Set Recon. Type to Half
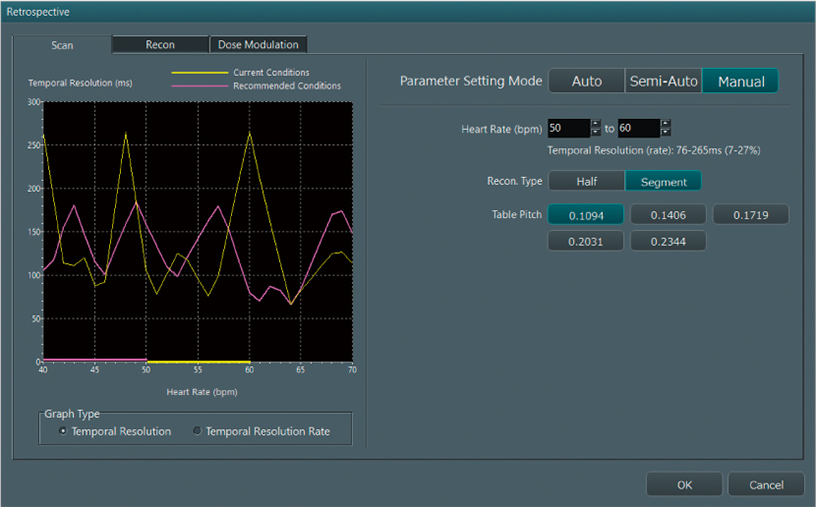 click(x=586, y=181)
